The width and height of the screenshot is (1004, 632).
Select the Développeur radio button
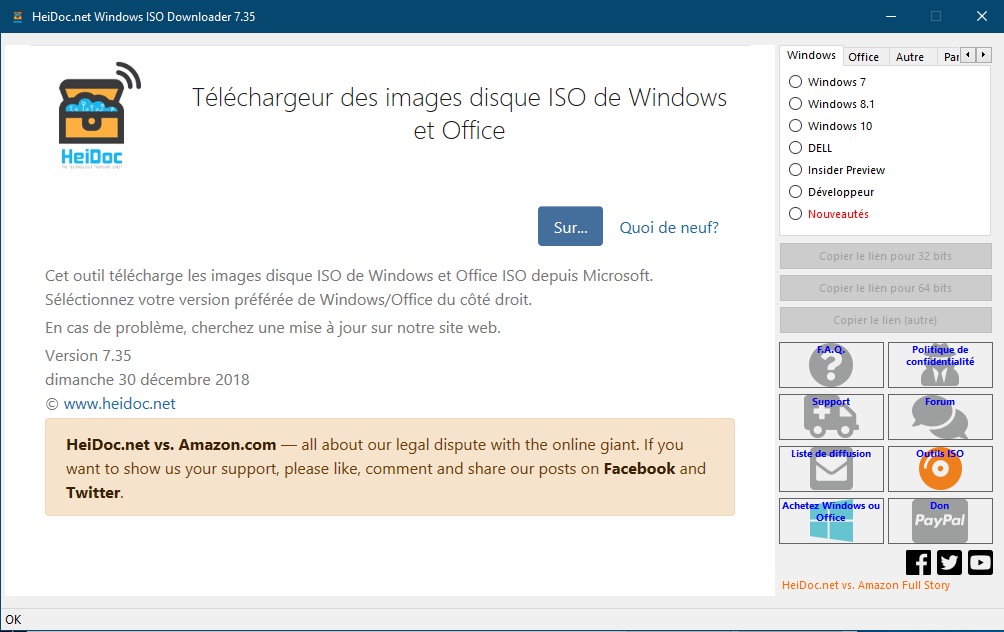(x=795, y=191)
